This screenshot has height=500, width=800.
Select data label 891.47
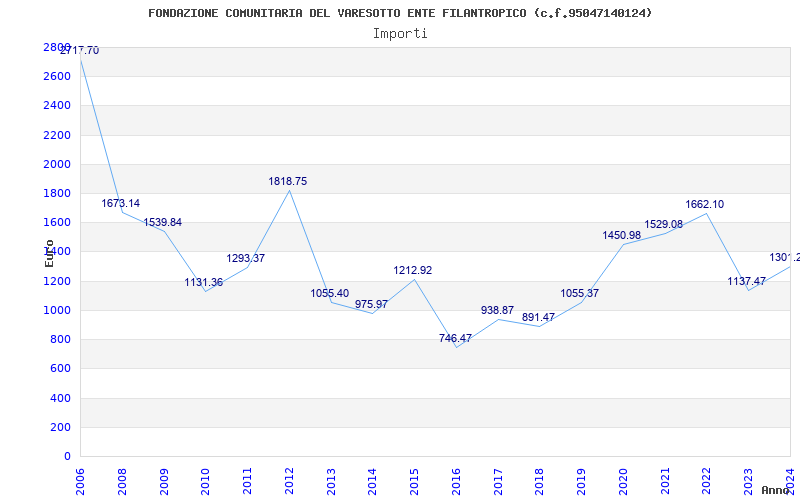point(538,317)
